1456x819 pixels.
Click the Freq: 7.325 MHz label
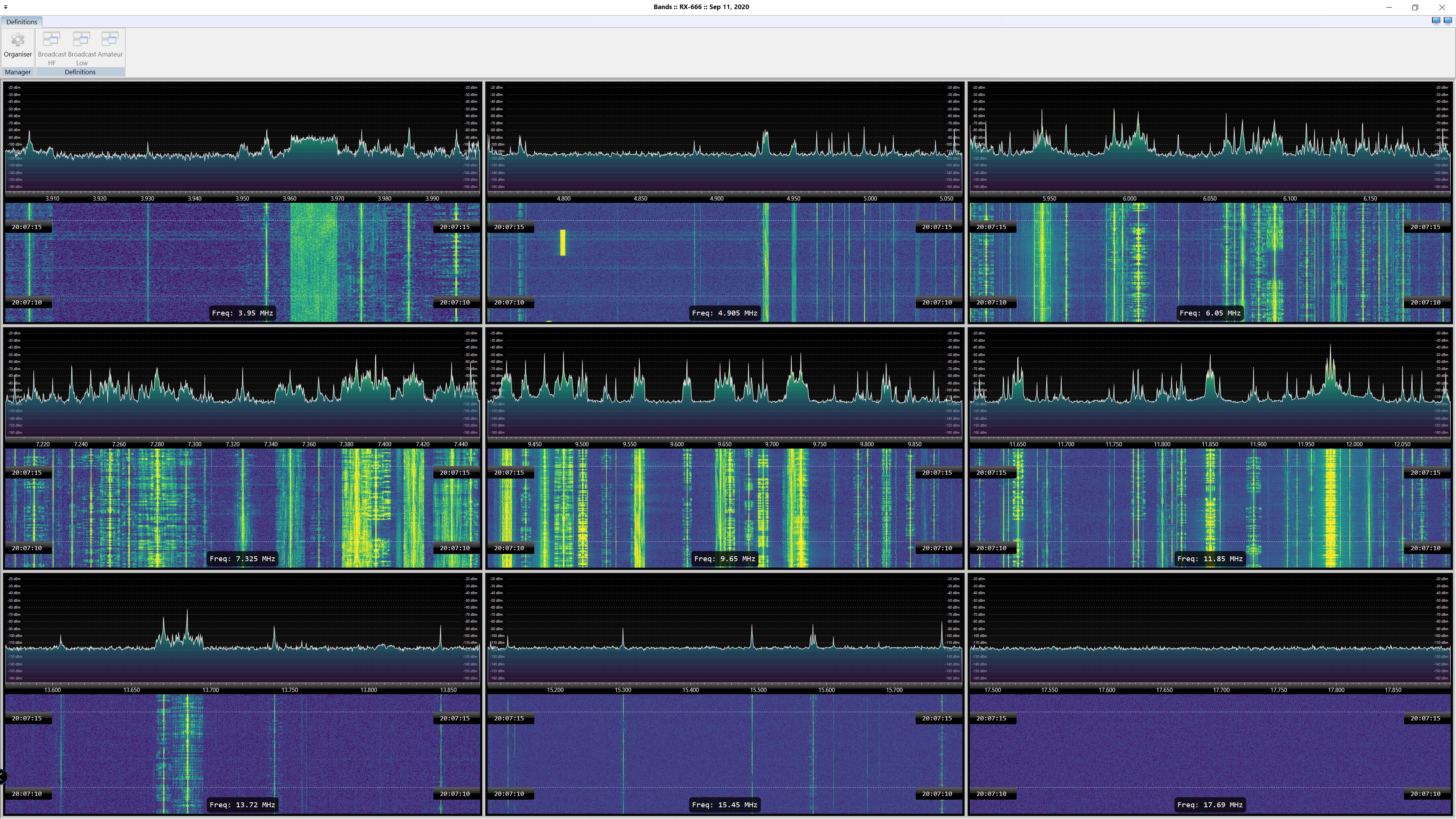242,559
